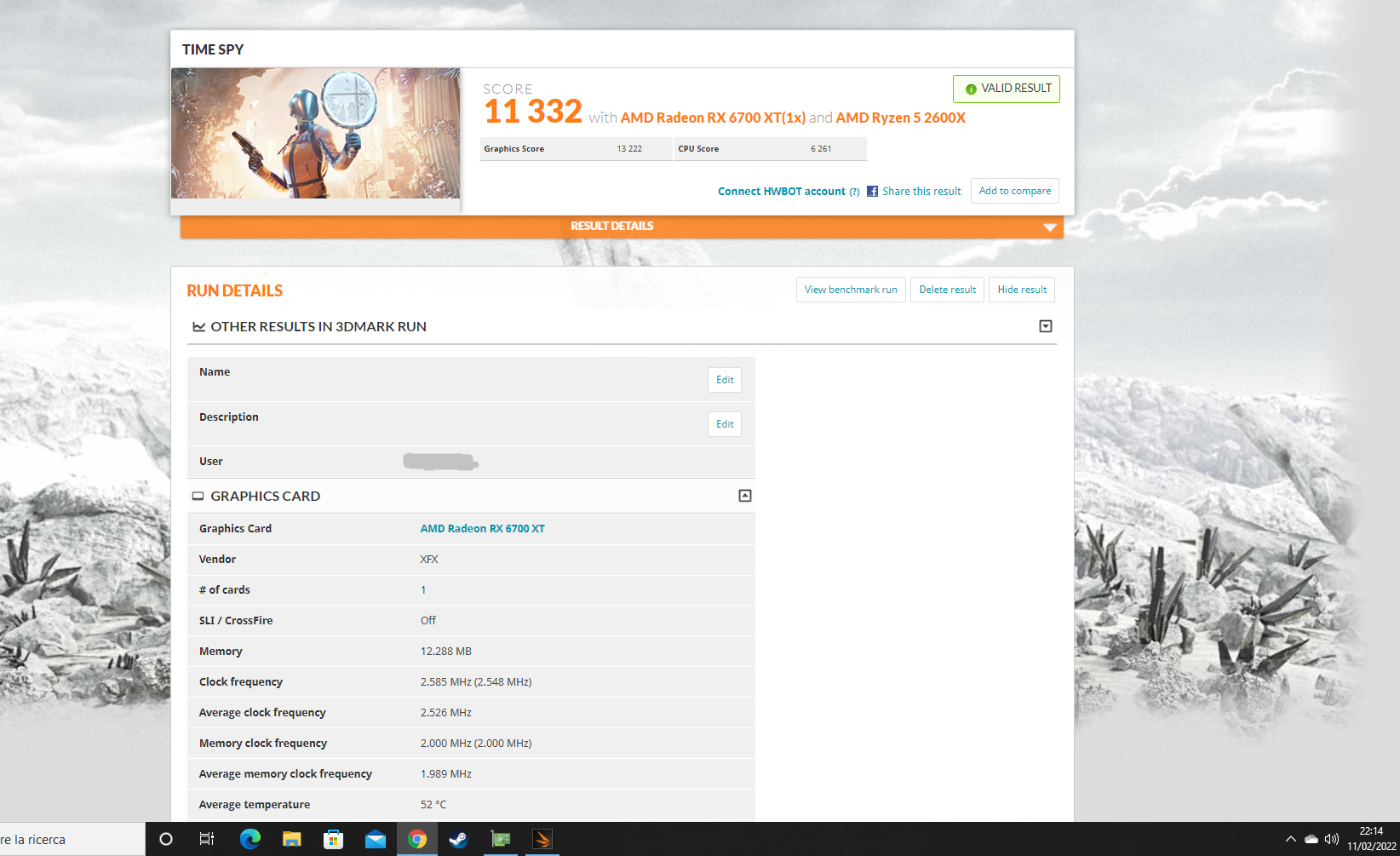Open the 3DMark orange taskbar icon
This screenshot has height=856, width=1400.
point(542,839)
